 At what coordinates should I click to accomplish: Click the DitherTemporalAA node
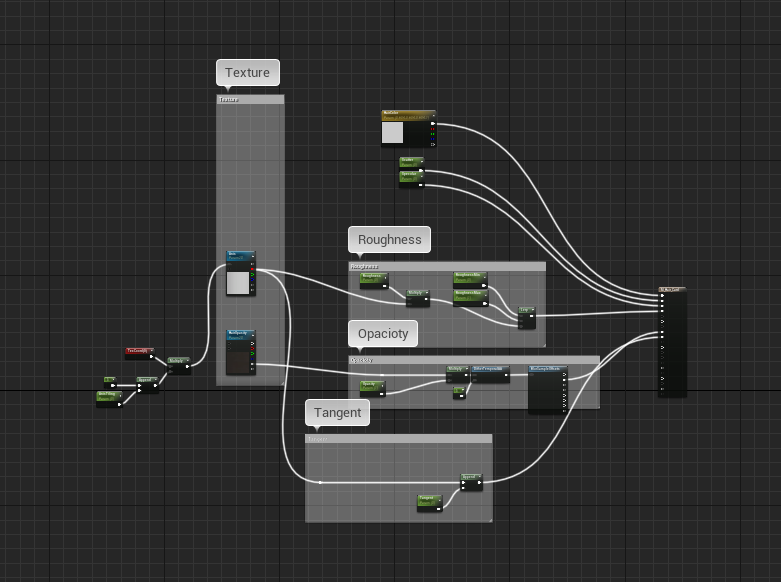[490, 369]
